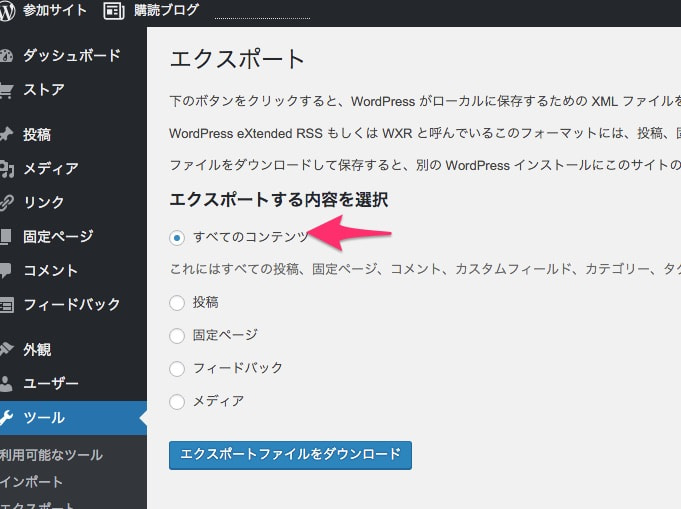The image size is (681, 509).
Task: Select the フィードバック export radio button
Action: tap(177, 369)
